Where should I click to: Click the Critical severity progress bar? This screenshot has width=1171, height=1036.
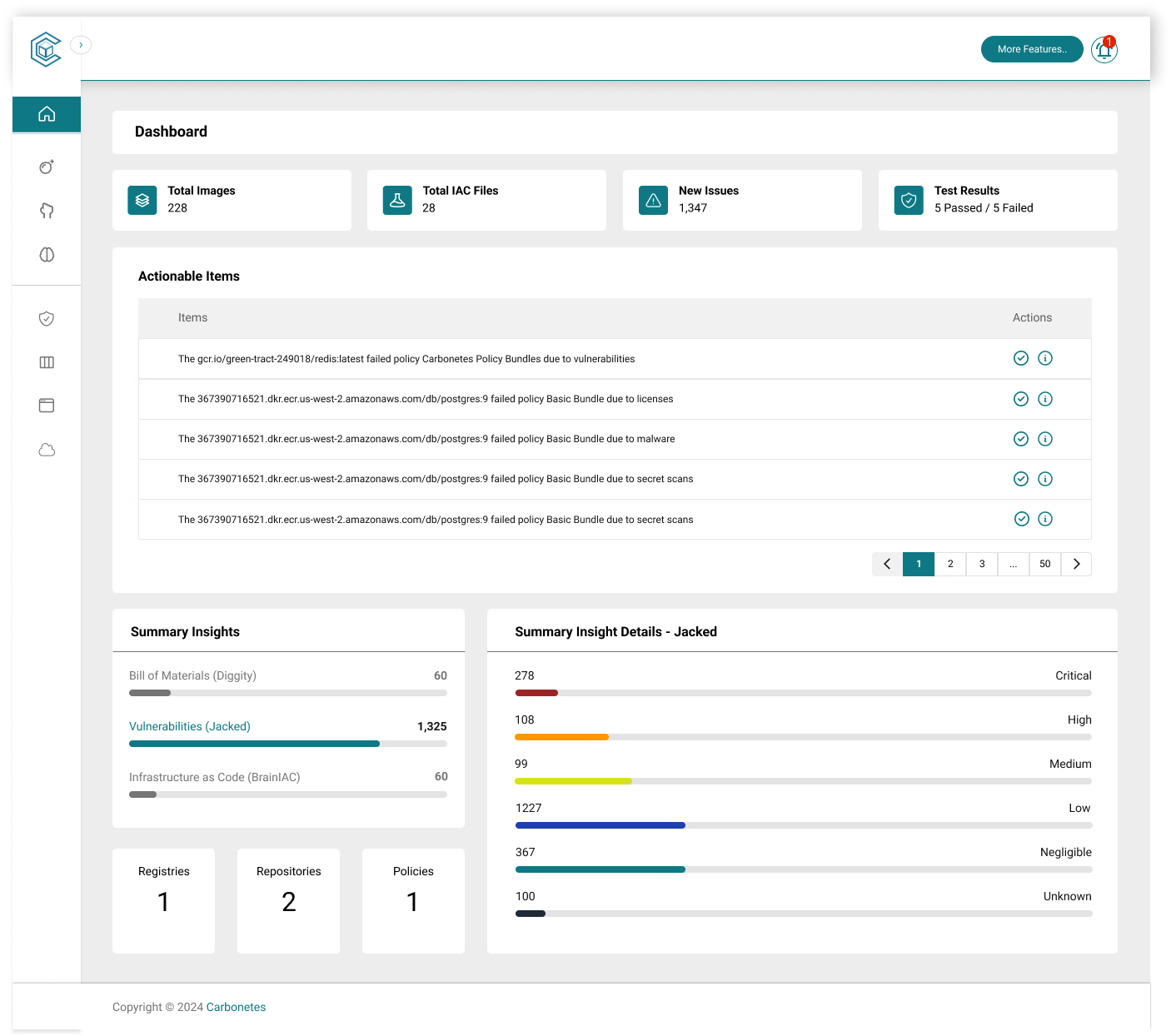tap(803, 693)
